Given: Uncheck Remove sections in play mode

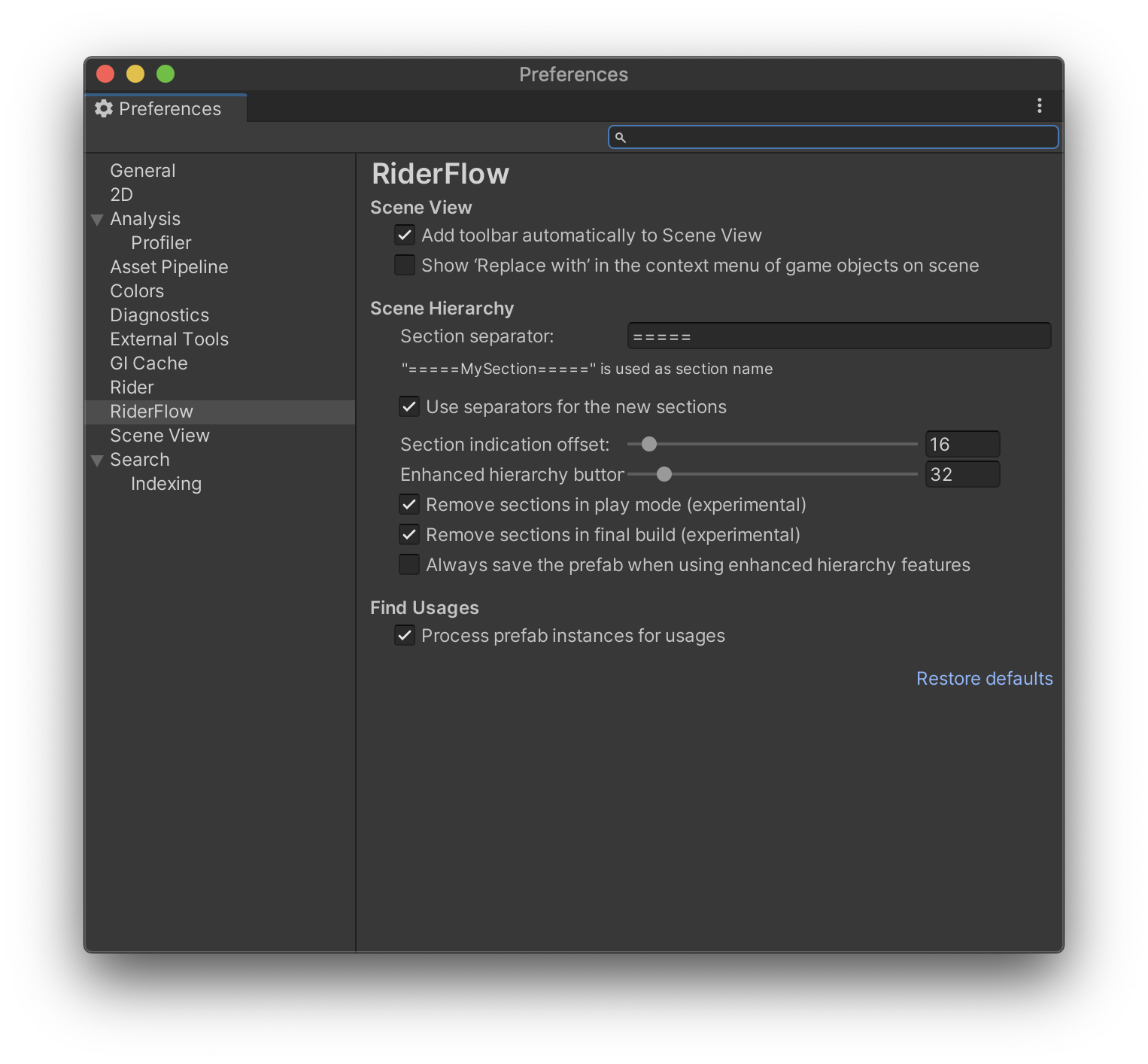Looking at the screenshot, I should pos(409,504).
